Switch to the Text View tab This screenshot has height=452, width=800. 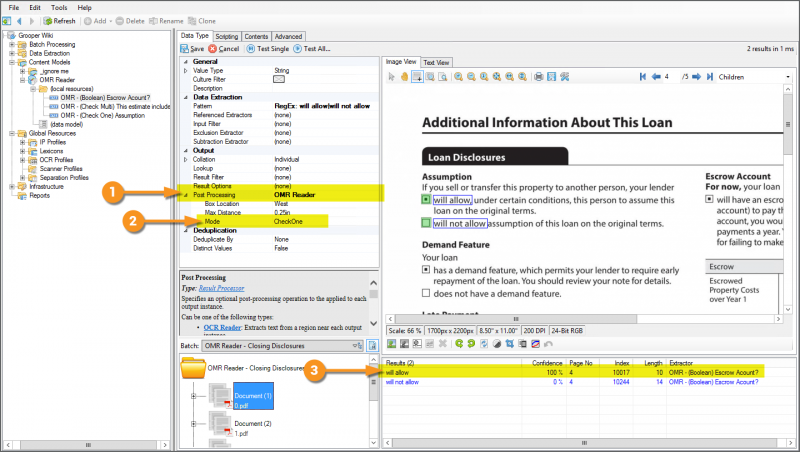(x=436, y=62)
